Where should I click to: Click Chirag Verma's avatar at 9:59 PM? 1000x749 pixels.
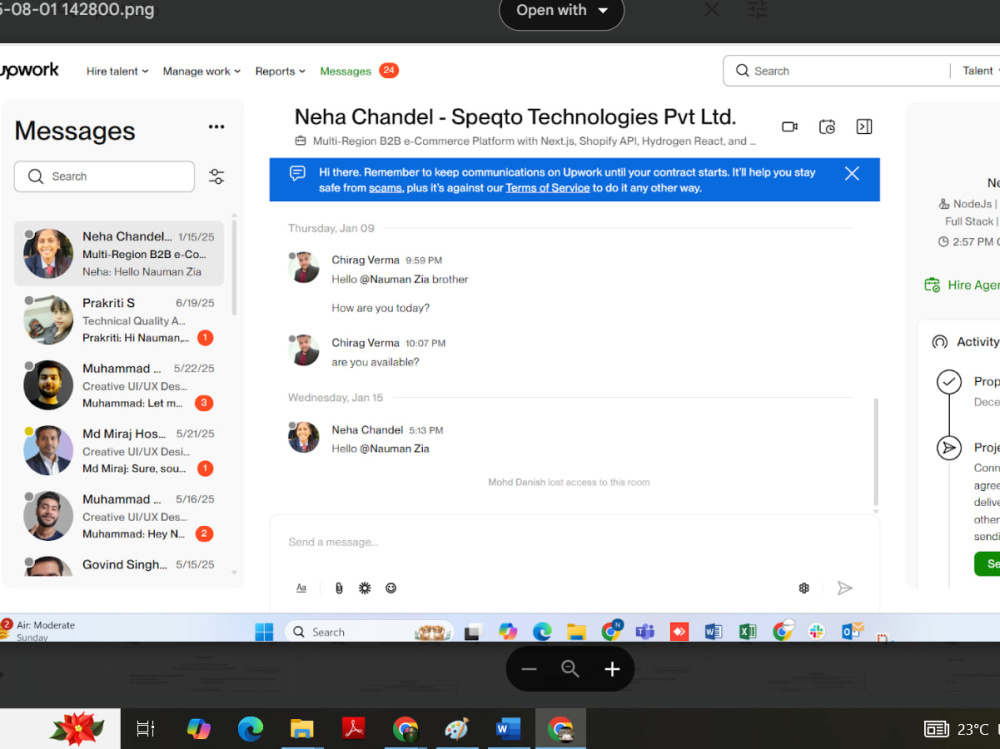[x=304, y=267]
